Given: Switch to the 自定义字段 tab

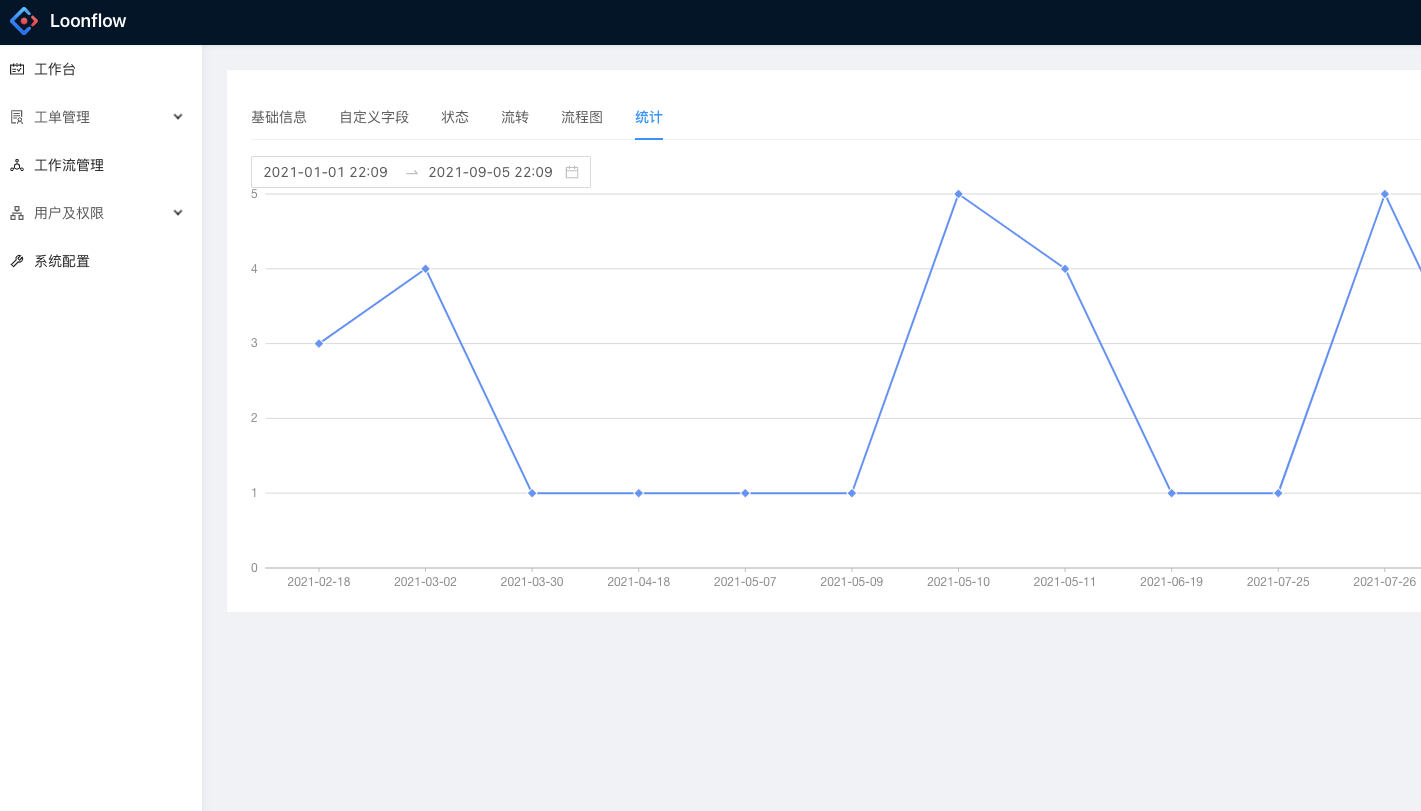Looking at the screenshot, I should (x=374, y=117).
